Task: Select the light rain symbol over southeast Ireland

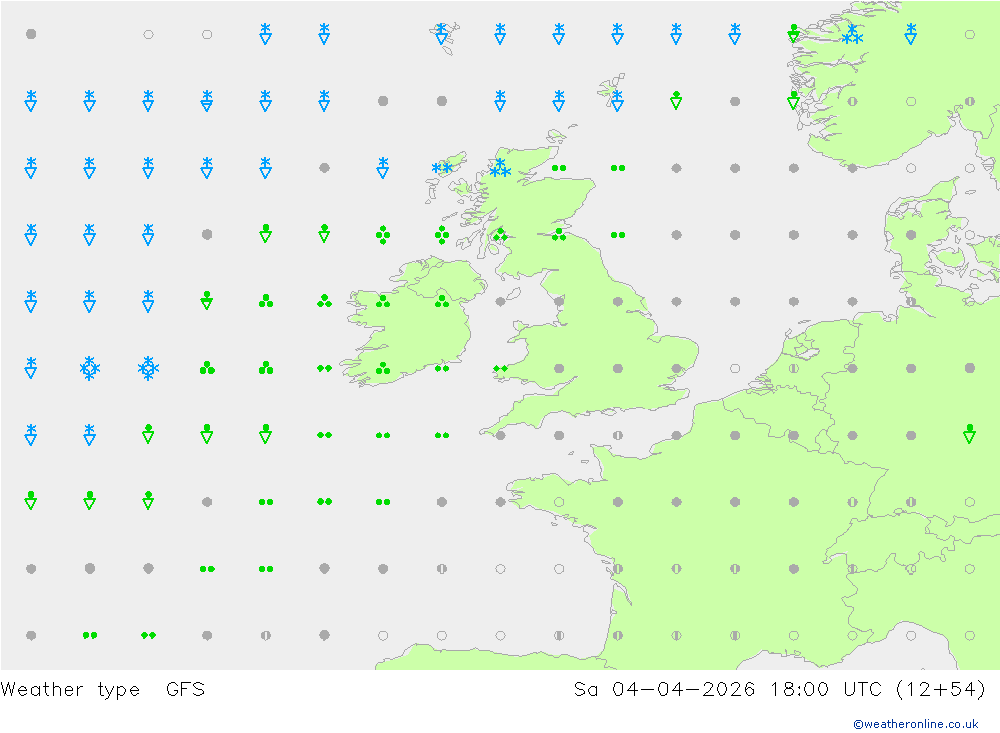Action: click(x=441, y=368)
